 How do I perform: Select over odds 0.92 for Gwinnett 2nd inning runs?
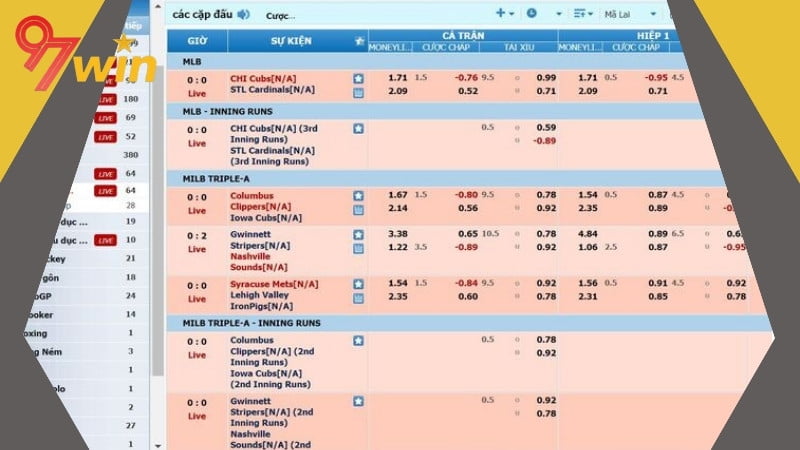tap(546, 400)
